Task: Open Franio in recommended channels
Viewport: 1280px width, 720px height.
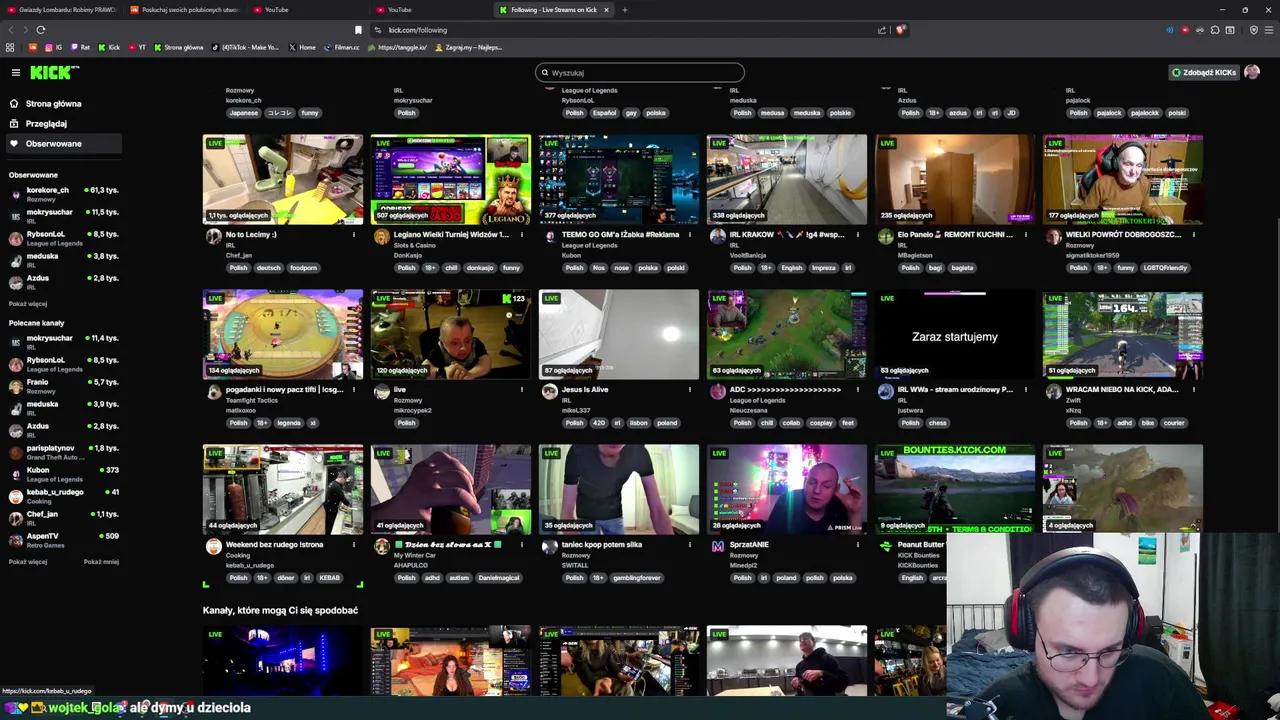Action: tap(62, 386)
